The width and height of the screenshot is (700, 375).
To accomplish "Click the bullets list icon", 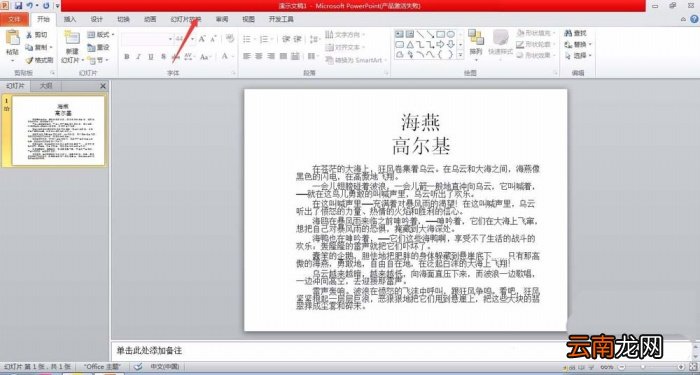I will pos(246,39).
